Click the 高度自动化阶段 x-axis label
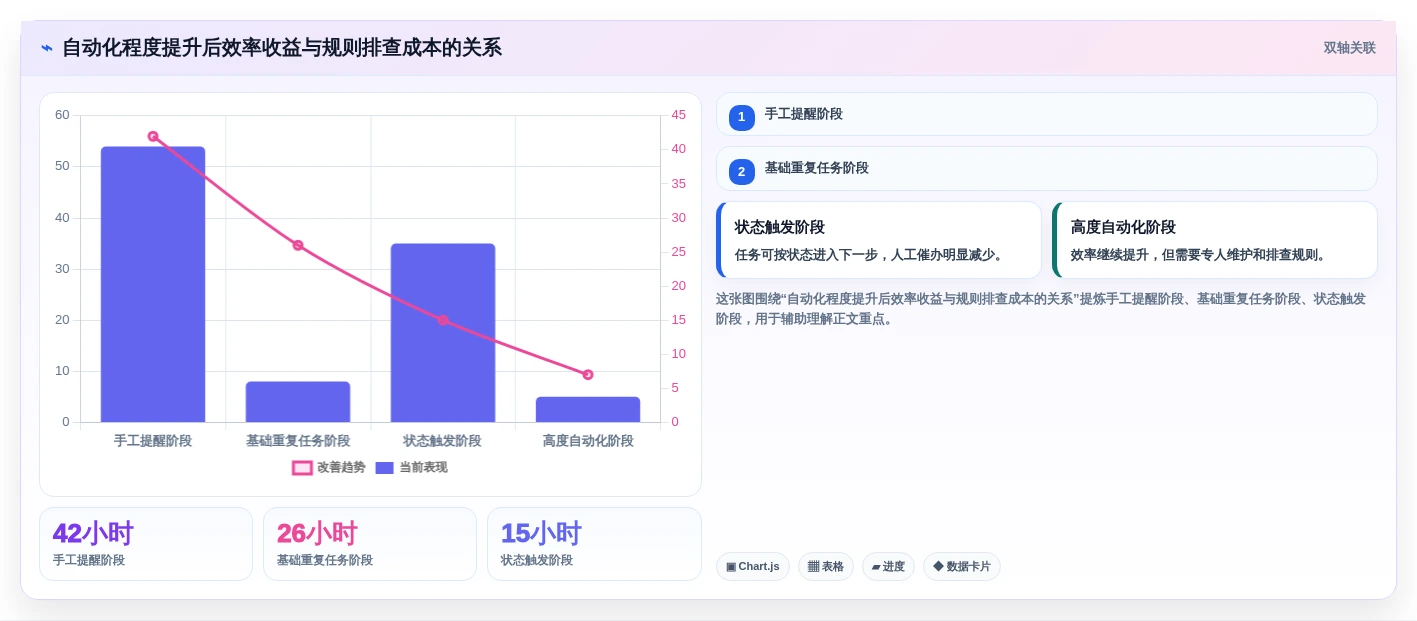 (x=588, y=441)
